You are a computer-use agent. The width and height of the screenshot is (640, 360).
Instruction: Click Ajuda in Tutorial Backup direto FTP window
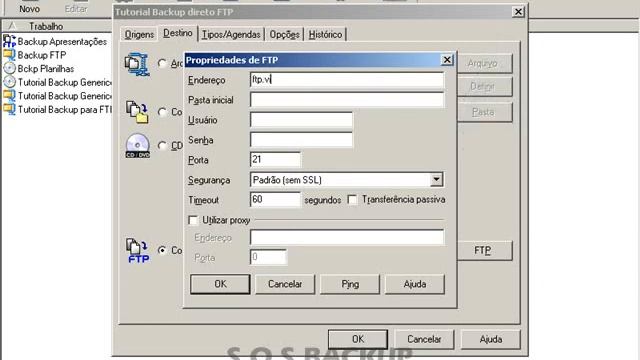pos(491,339)
